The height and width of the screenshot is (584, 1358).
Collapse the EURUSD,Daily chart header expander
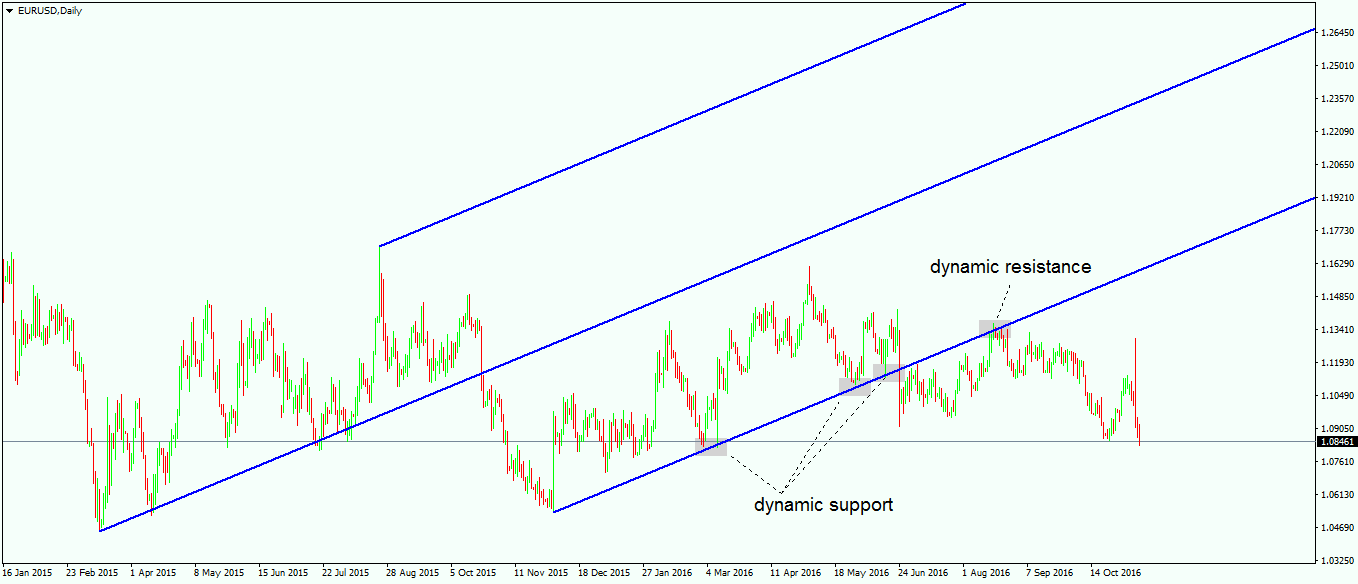point(8,11)
